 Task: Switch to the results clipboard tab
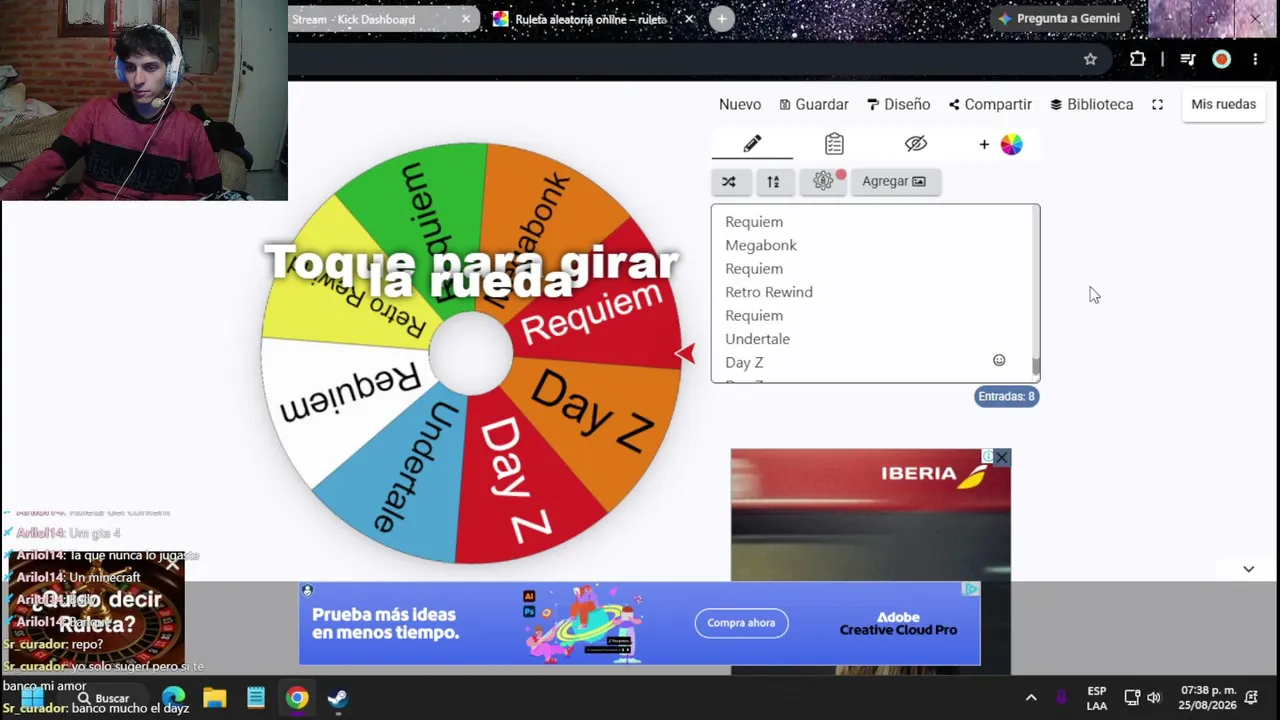point(834,144)
